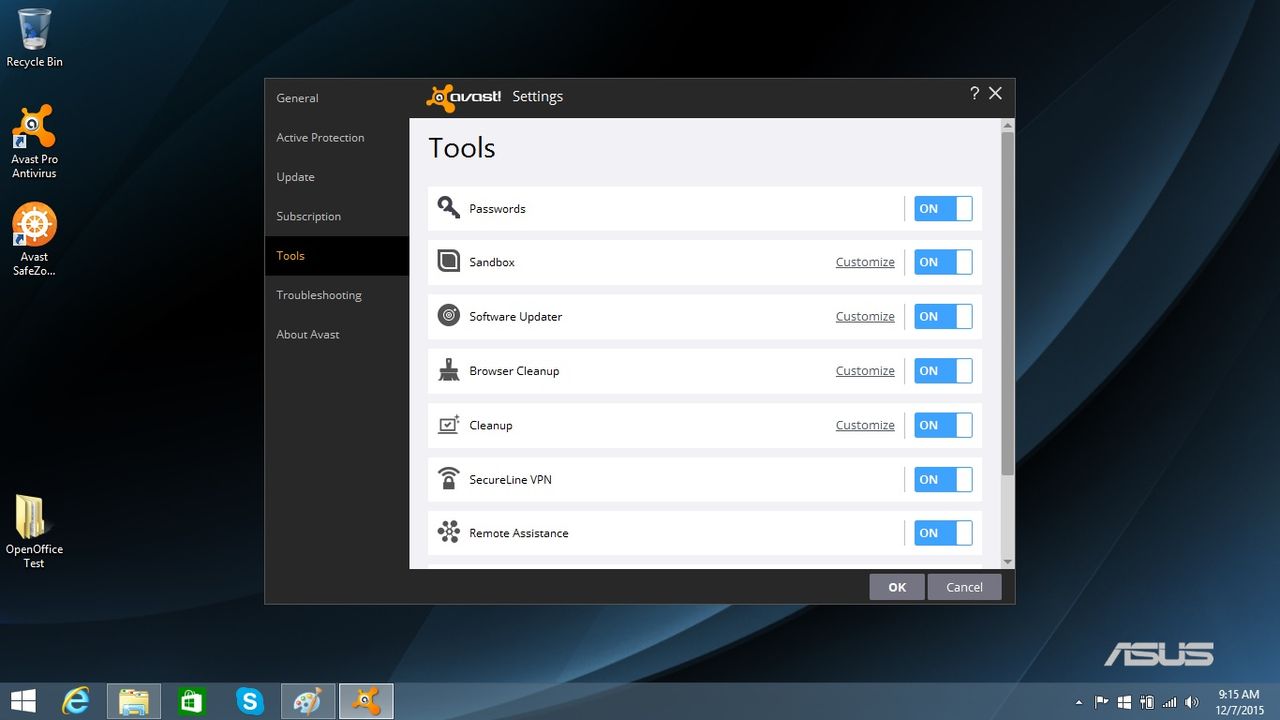Screen dimensions: 1280x720
Task: Select OpenOffice Test folder on desktop
Action: tap(34, 532)
